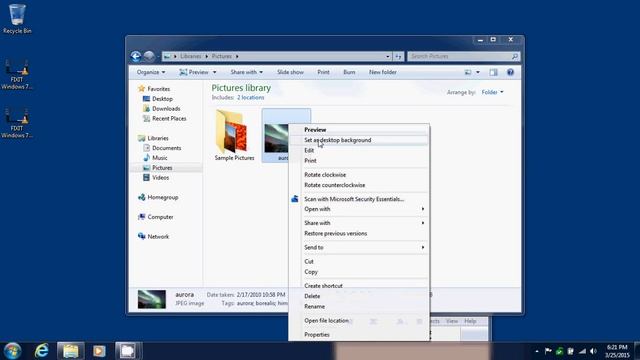Select Documents library

(x=162, y=148)
